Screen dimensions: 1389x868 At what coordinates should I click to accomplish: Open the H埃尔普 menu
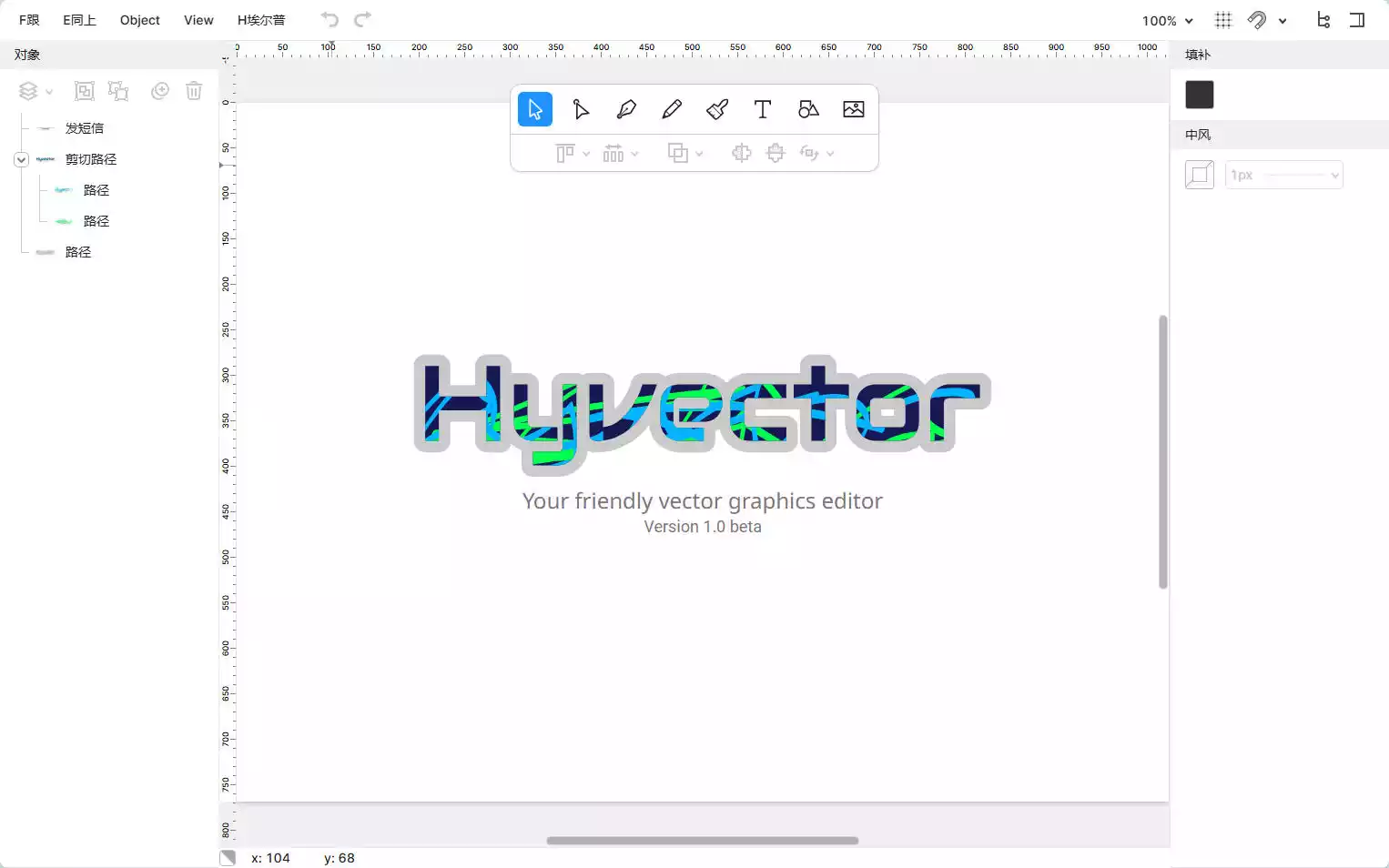pos(261,20)
